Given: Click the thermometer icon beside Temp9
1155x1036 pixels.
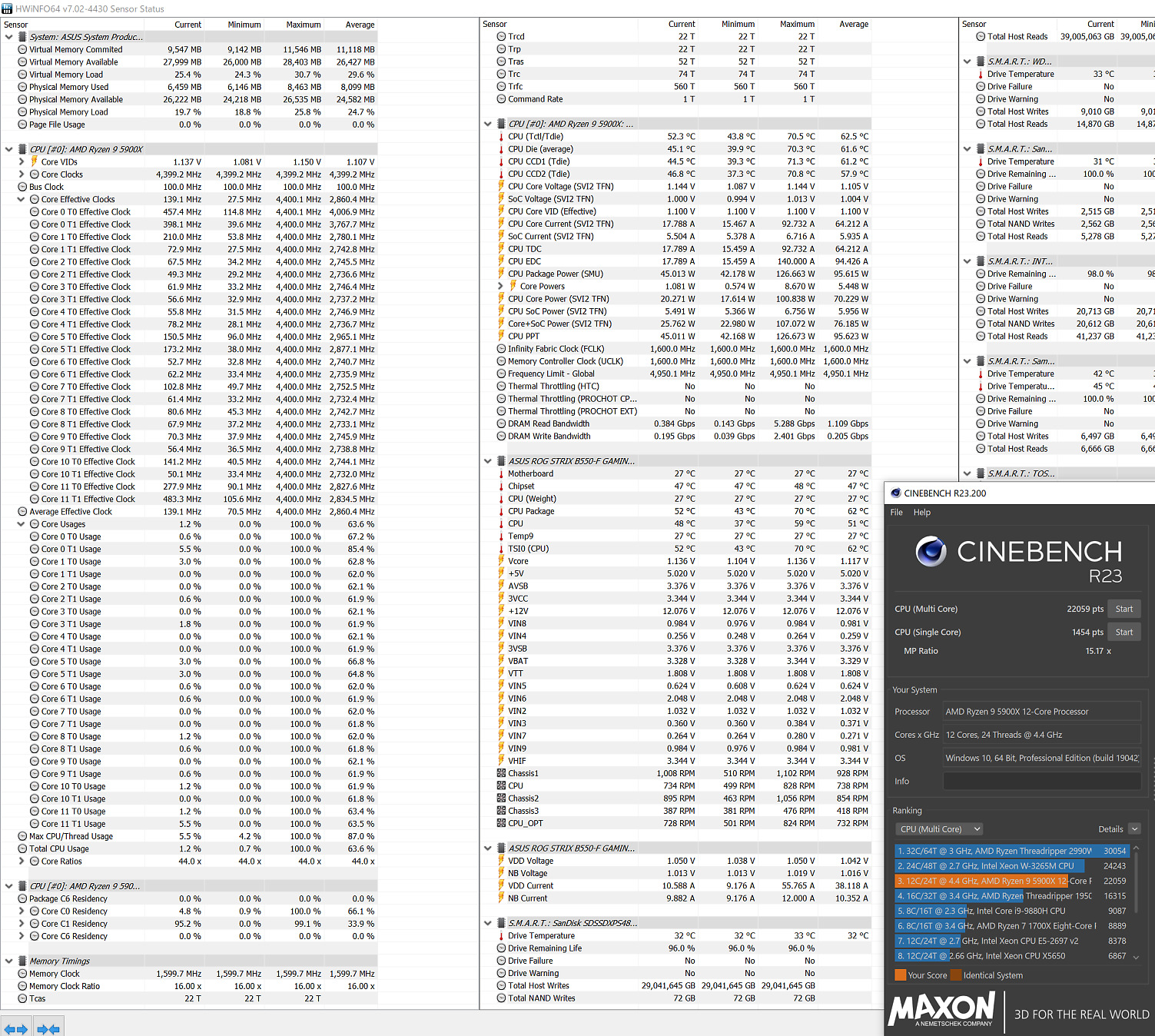Looking at the screenshot, I should click(x=501, y=536).
